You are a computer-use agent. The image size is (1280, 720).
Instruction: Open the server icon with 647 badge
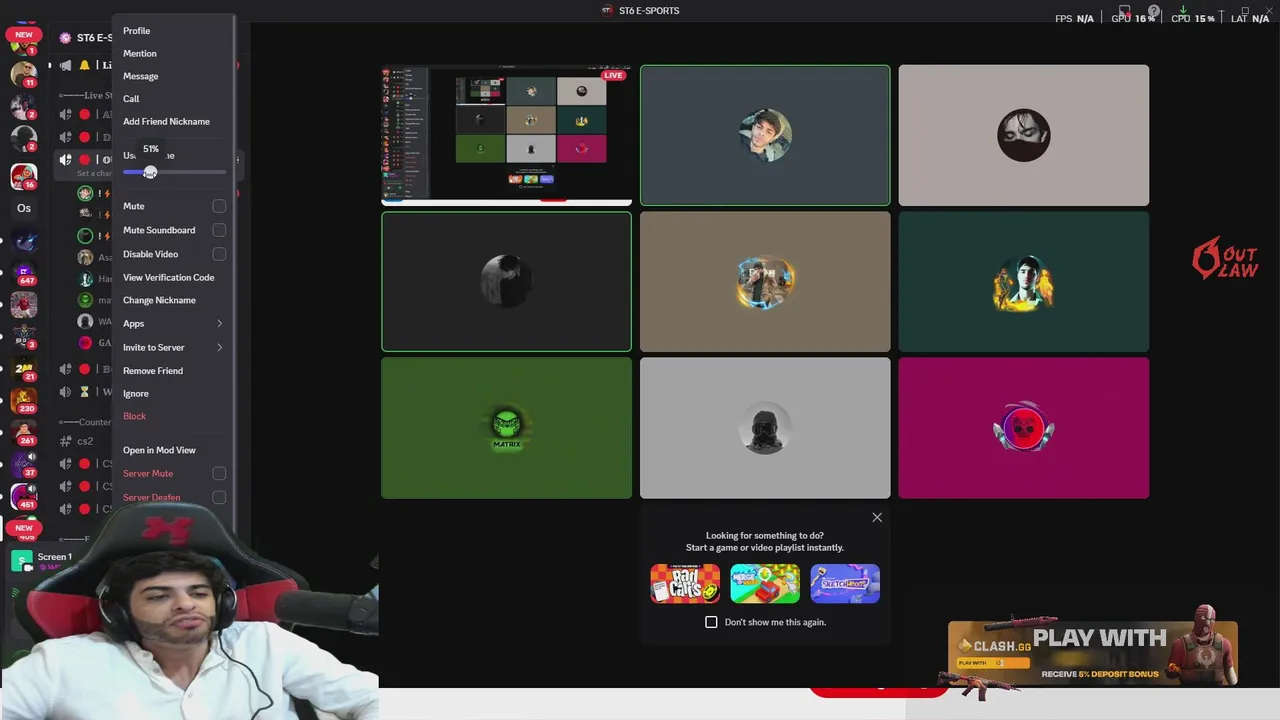[24, 273]
